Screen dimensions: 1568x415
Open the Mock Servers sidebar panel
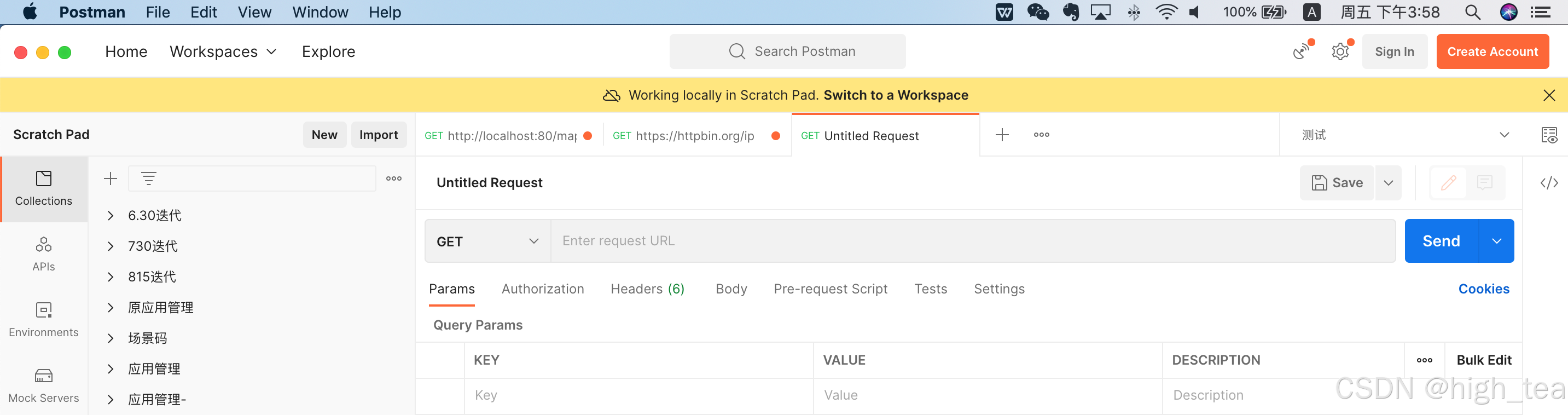click(44, 386)
